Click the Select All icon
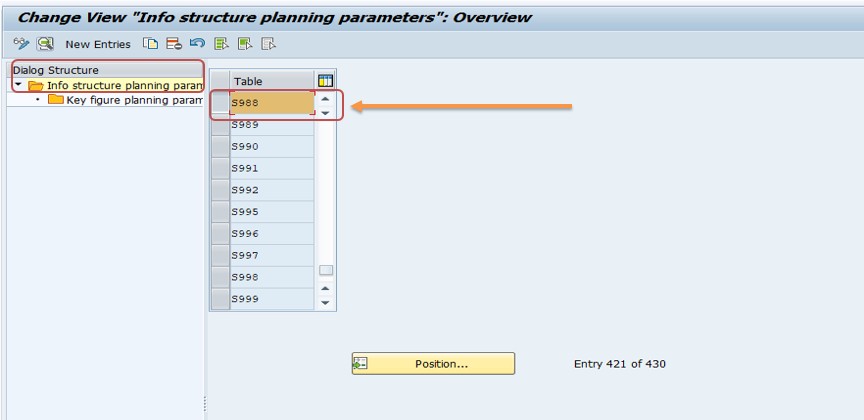Viewport: 864px width, 420px height. [222, 44]
